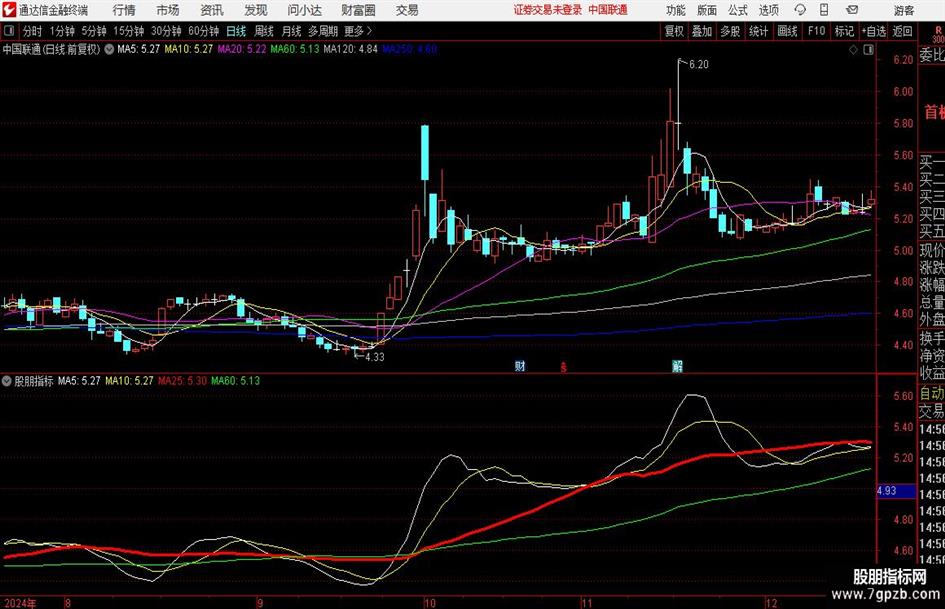Expand the 更多 period options
Viewport: 945px width, 609px height.
click(358, 31)
